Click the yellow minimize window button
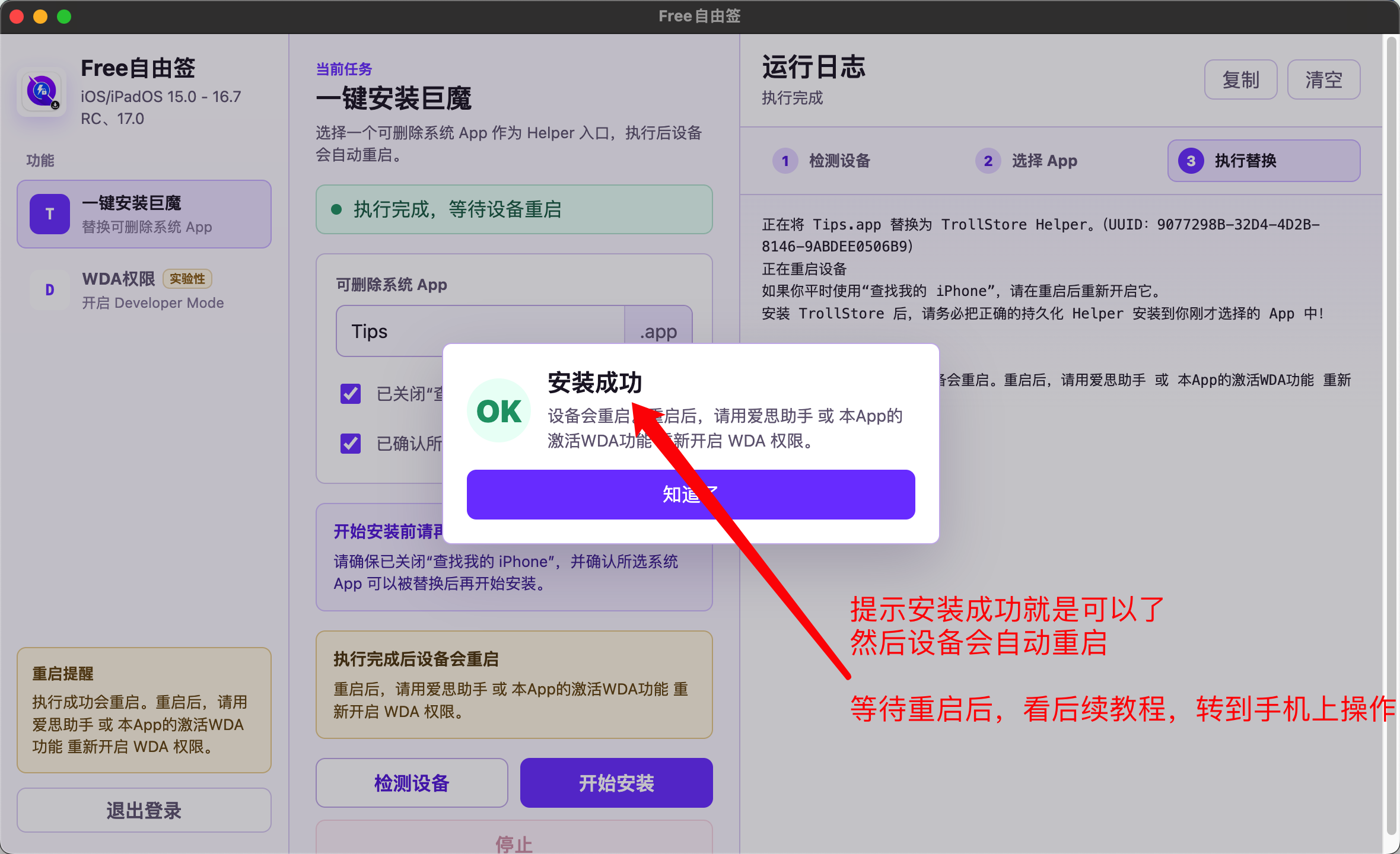The image size is (1400, 854). pos(40,17)
